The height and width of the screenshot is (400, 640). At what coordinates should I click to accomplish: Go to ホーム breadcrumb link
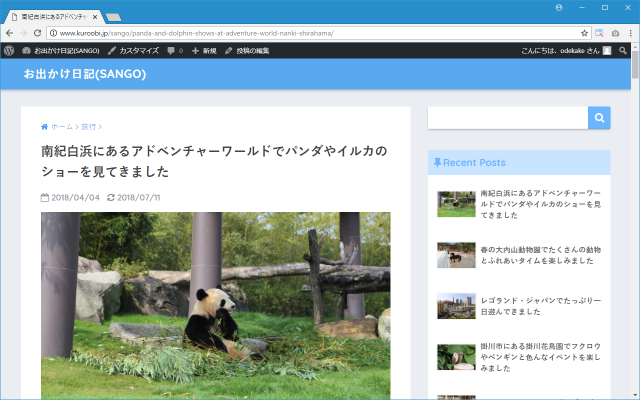[62, 127]
